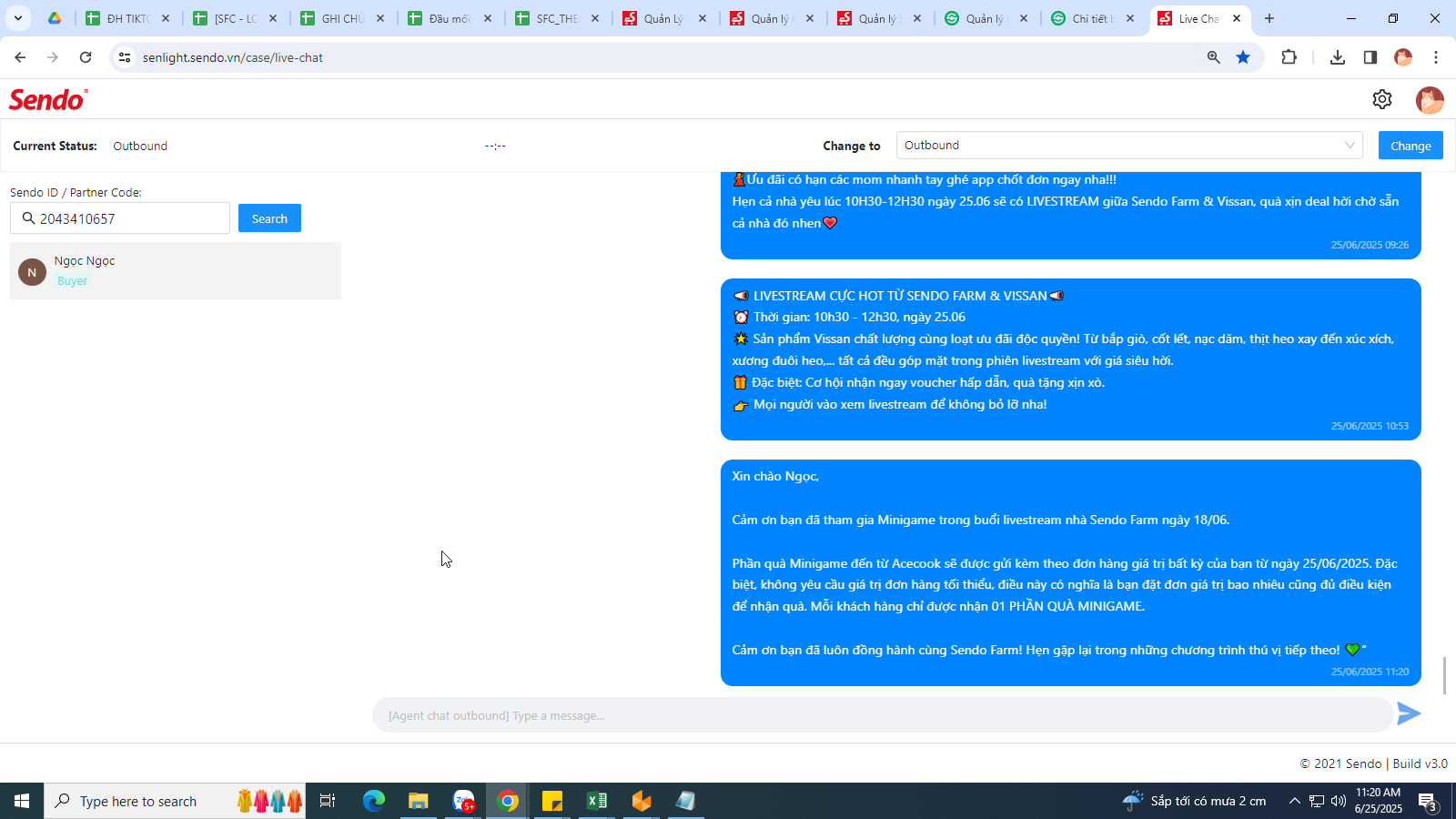Switch to the ĐH TIKT sheet tab
Viewport: 1456px width, 819px height.
(x=127, y=18)
